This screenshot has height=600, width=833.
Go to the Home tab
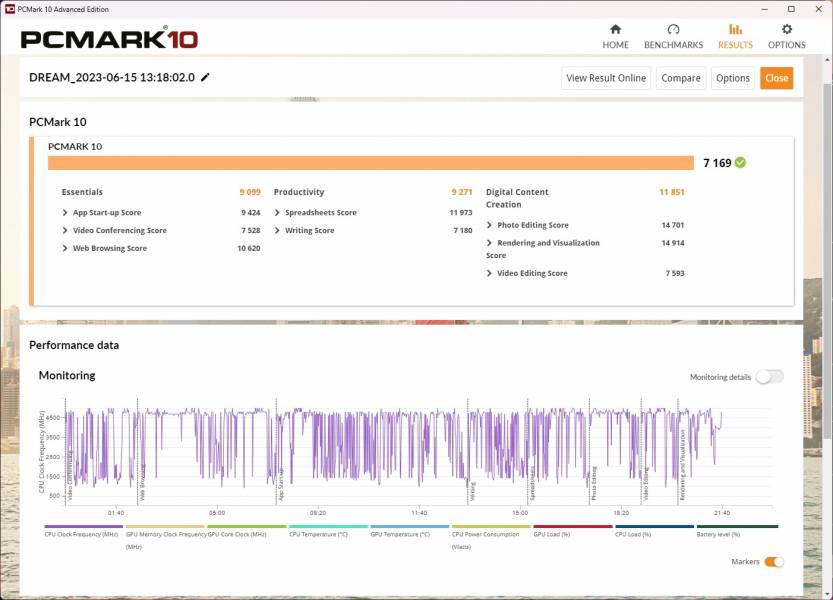615,37
